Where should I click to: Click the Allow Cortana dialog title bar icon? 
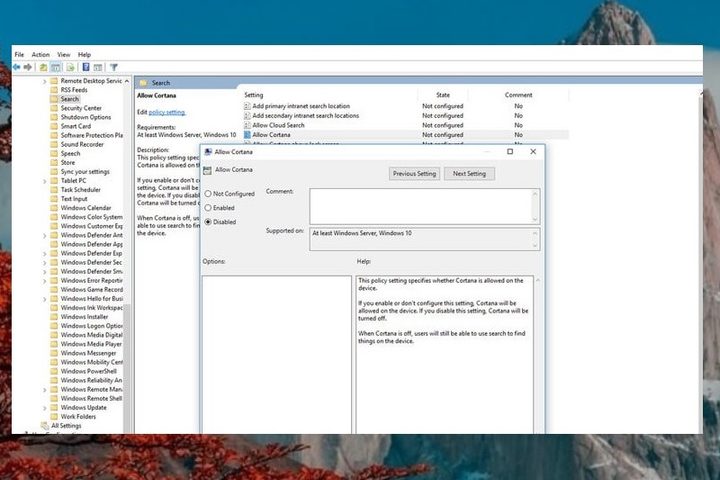click(x=208, y=152)
